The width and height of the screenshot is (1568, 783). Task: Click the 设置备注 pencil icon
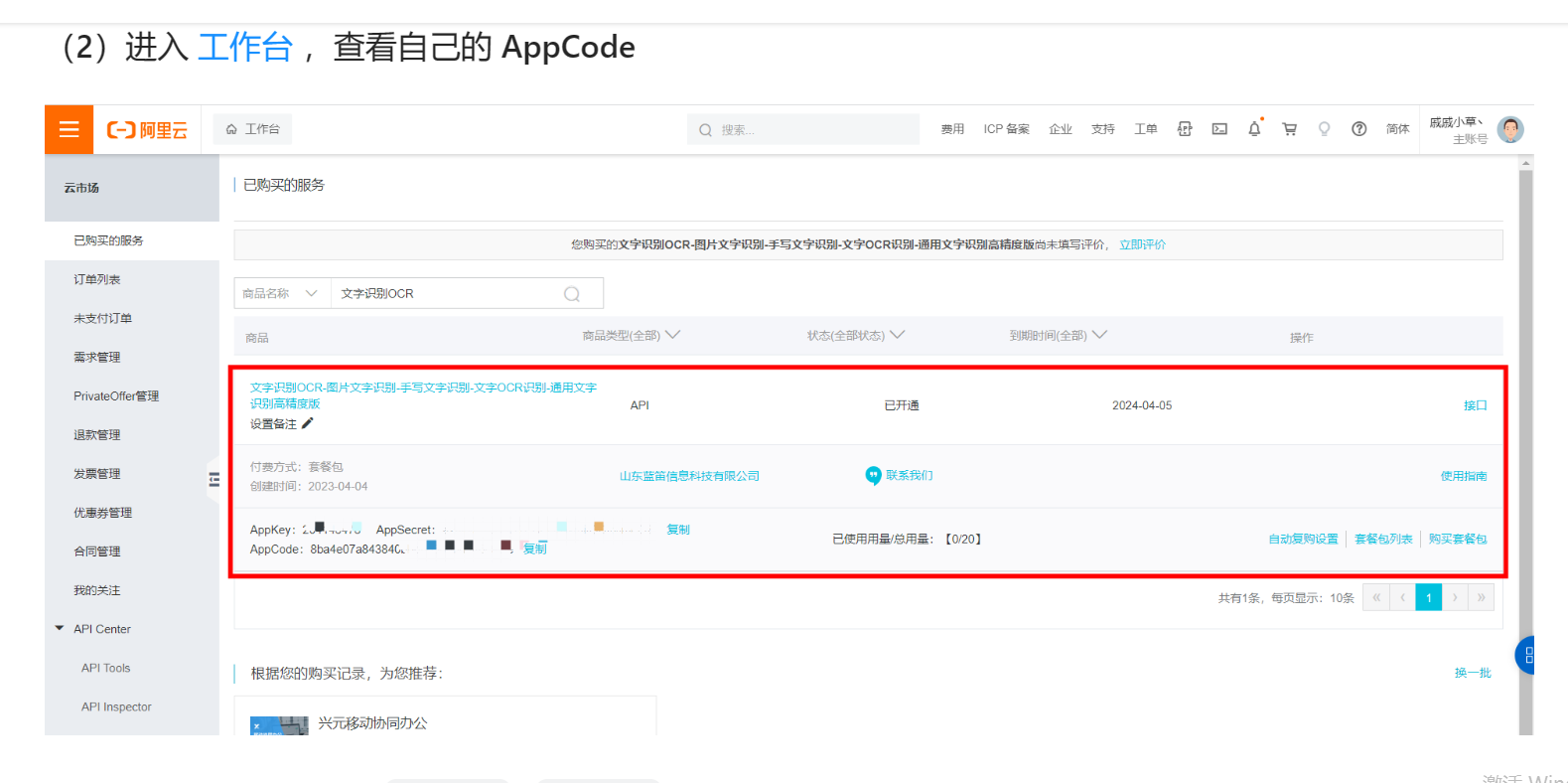click(308, 423)
